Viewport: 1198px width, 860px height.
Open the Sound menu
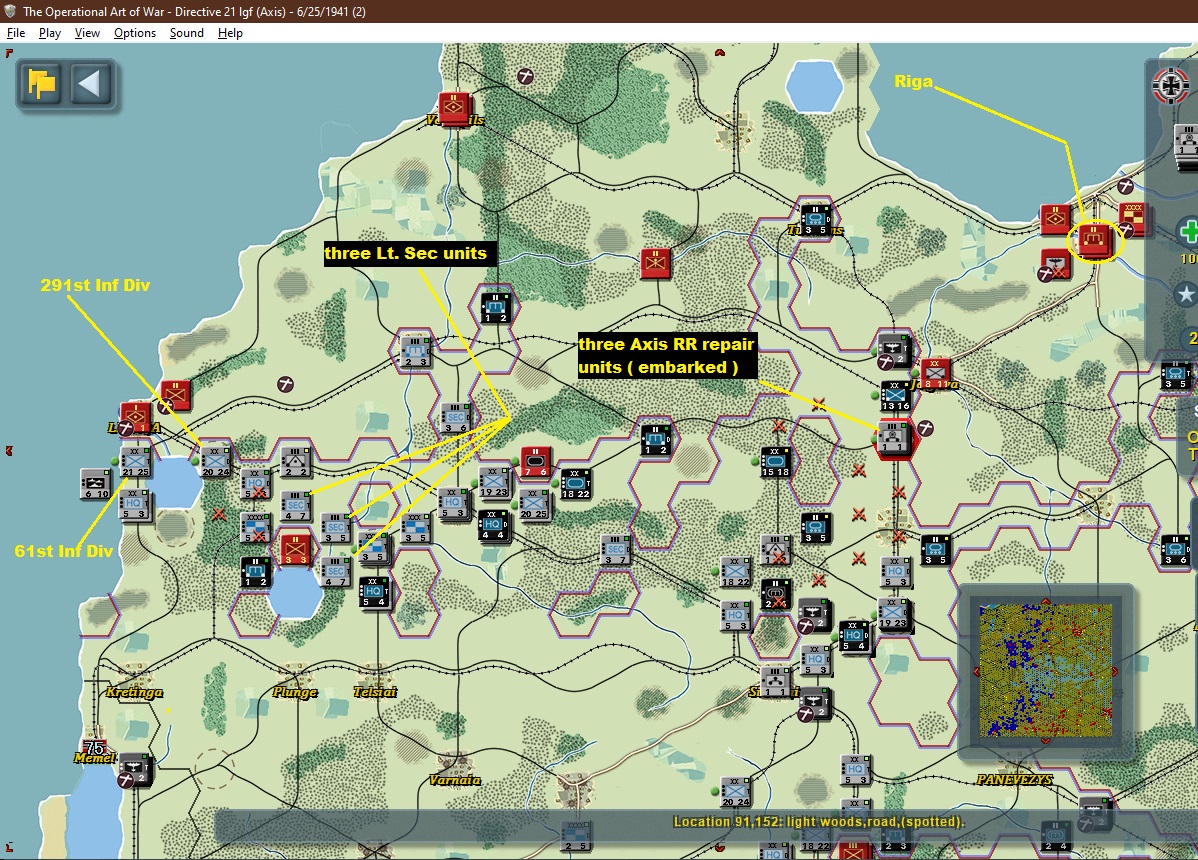186,33
